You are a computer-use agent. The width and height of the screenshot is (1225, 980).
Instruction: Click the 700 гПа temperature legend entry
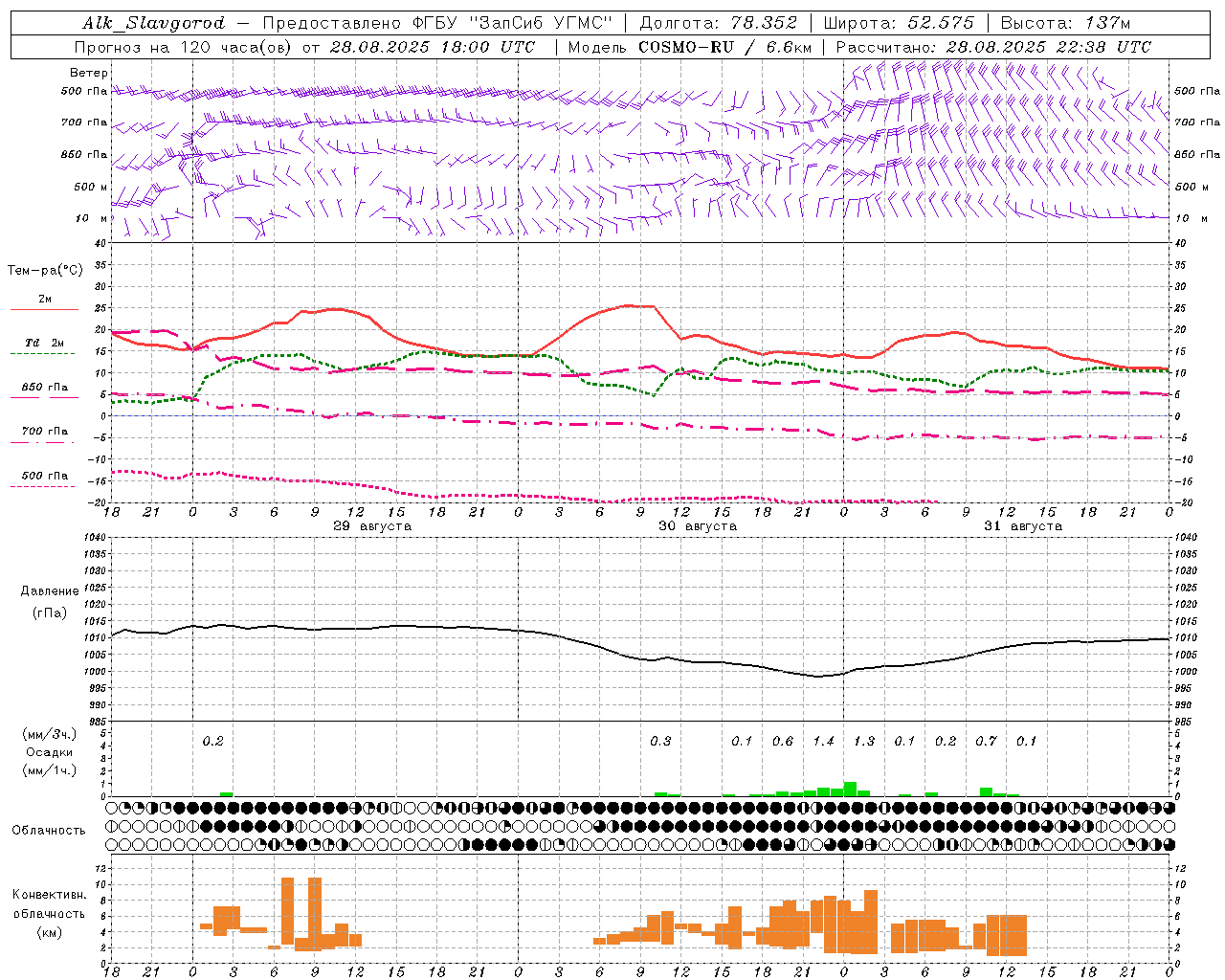[45, 431]
